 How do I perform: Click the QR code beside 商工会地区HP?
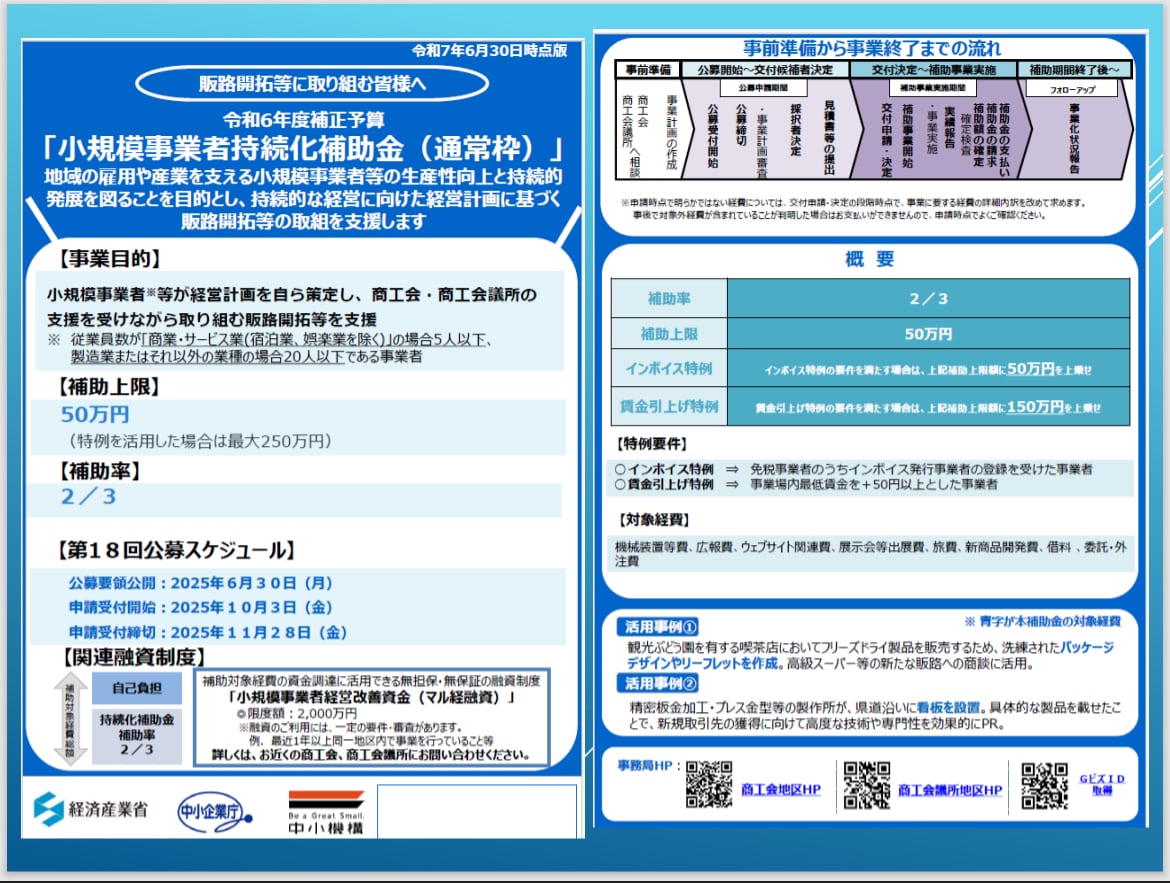coord(709,784)
